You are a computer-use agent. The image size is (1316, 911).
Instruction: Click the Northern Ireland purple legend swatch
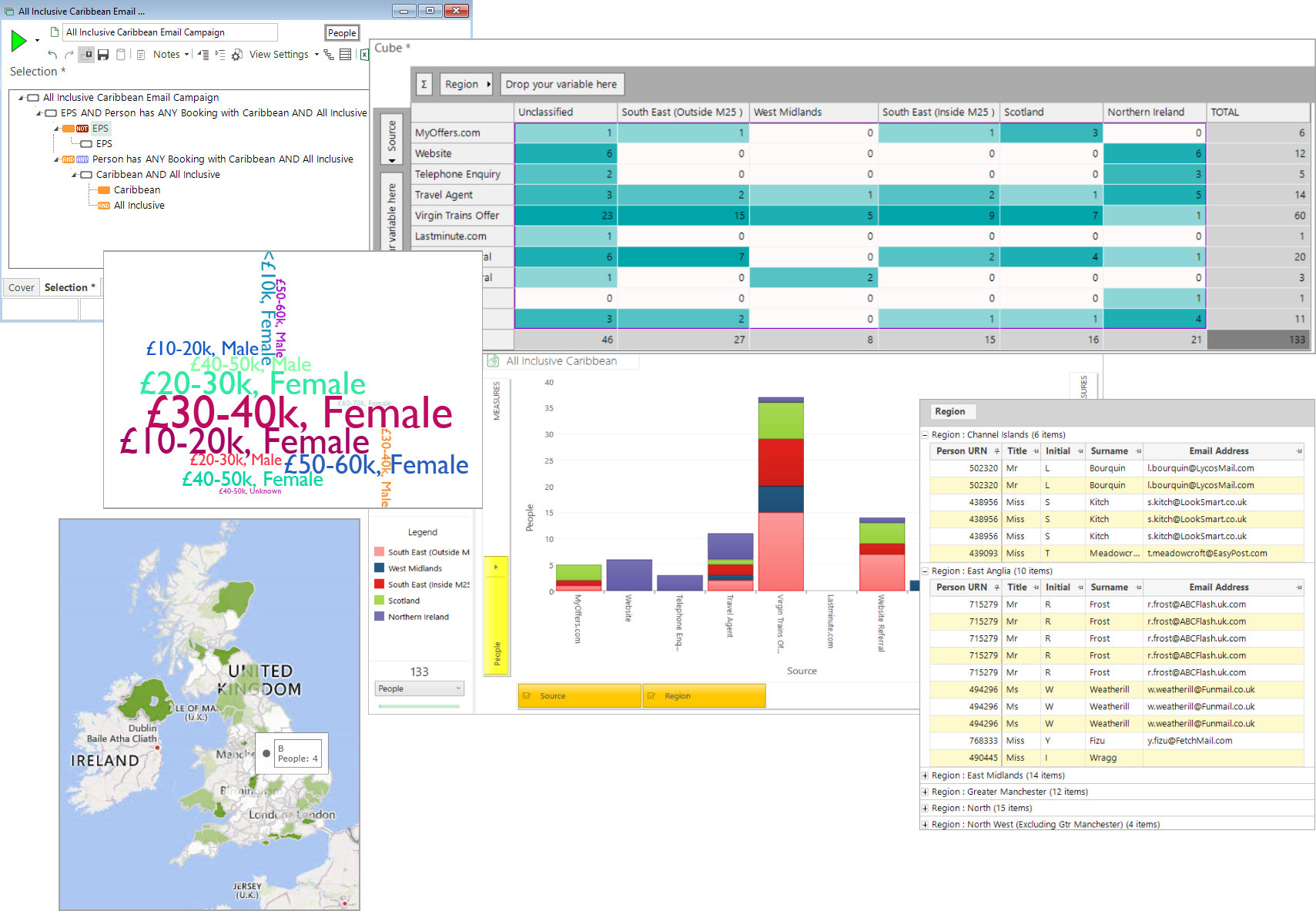pos(379,616)
